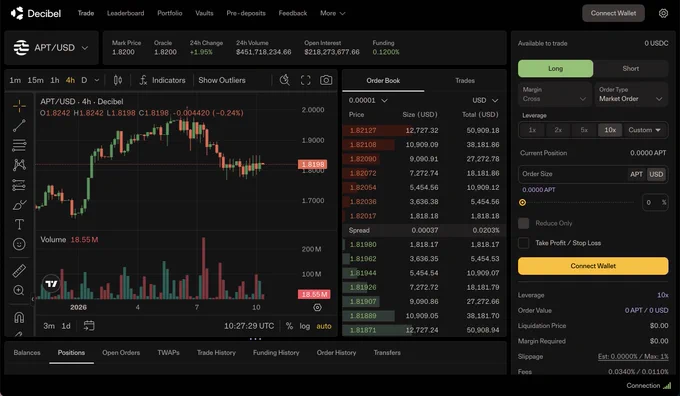
Task: Open the forecasting and measurement tool
Action: pyautogui.click(x=19, y=185)
